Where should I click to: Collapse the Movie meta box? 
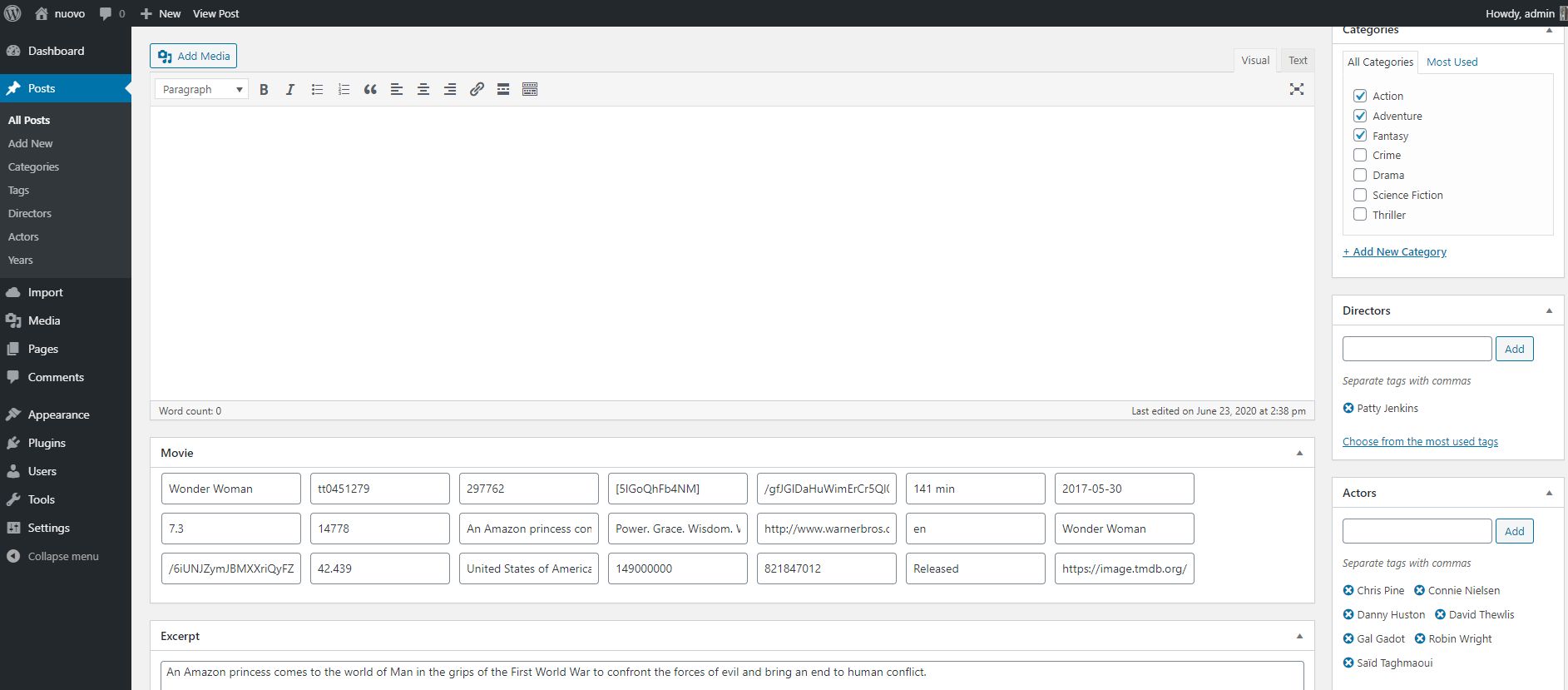(x=1299, y=453)
